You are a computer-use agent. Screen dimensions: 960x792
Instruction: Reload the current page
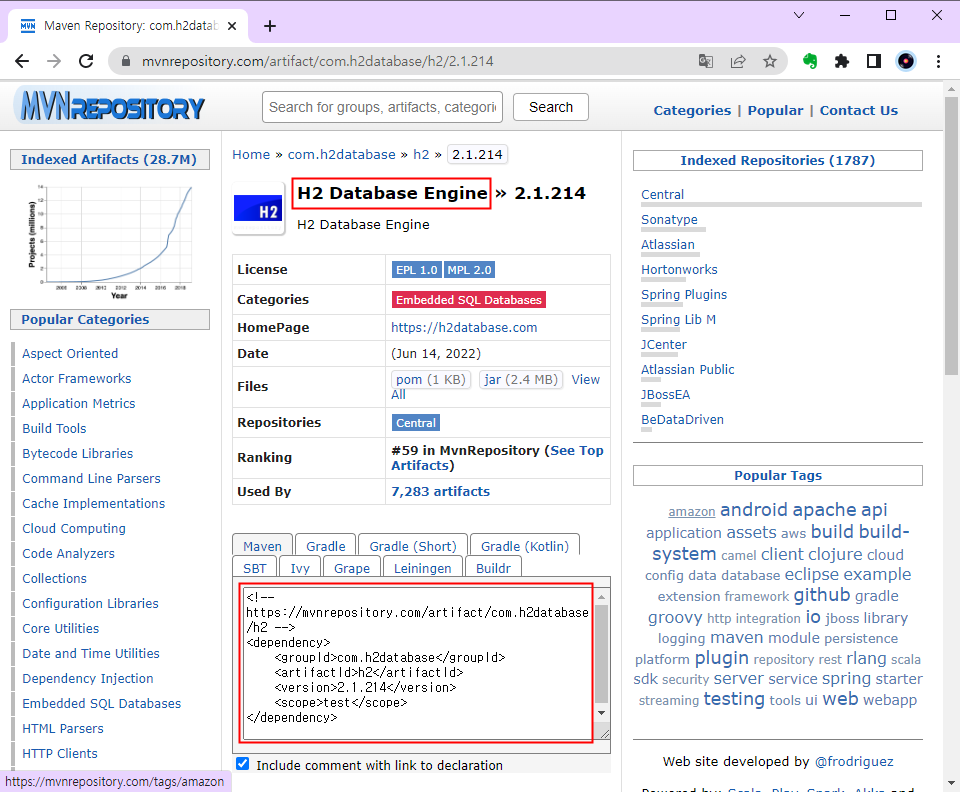(86, 61)
